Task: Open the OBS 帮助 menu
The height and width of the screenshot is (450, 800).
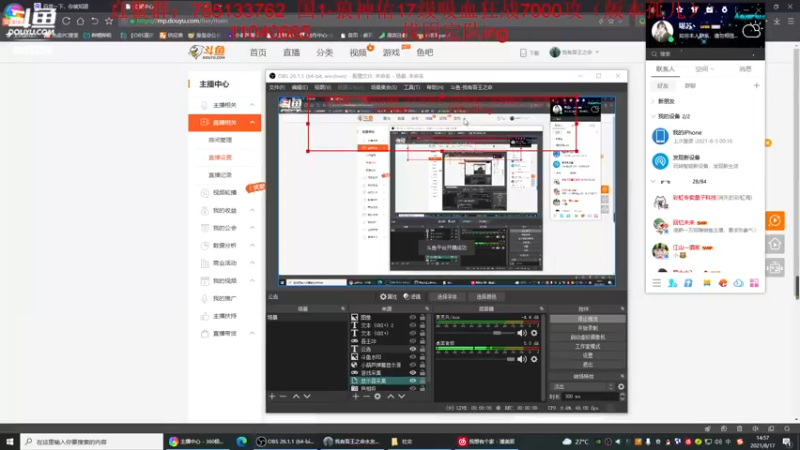Action: pyautogui.click(x=435, y=87)
